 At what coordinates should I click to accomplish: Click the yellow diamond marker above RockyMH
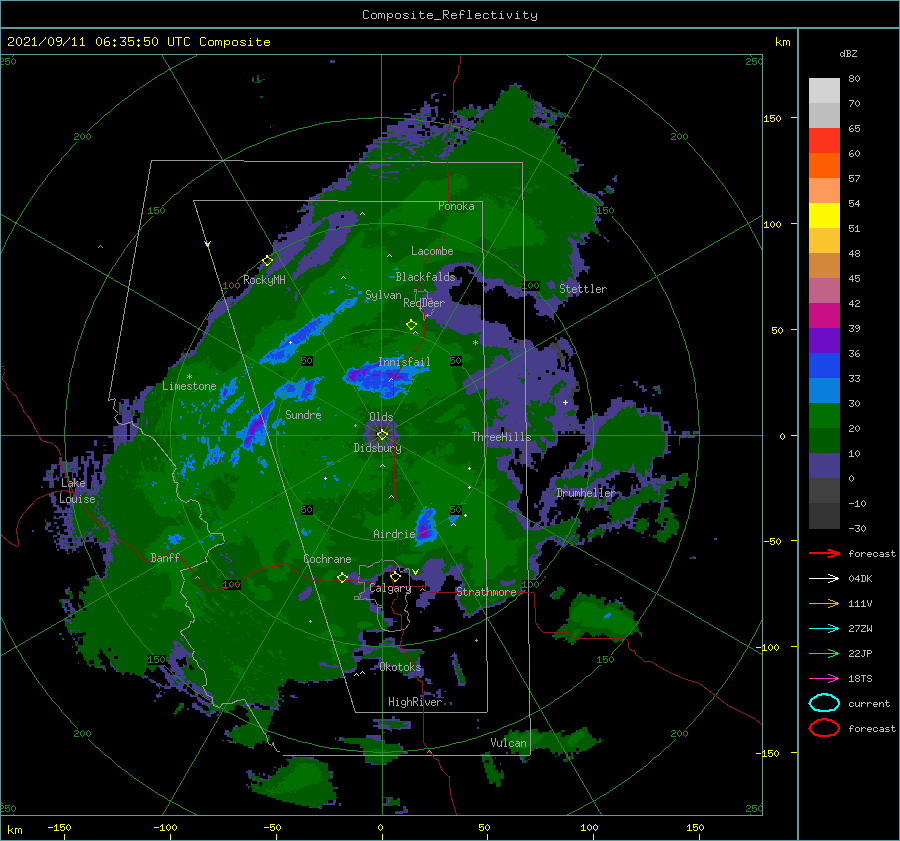point(267,261)
